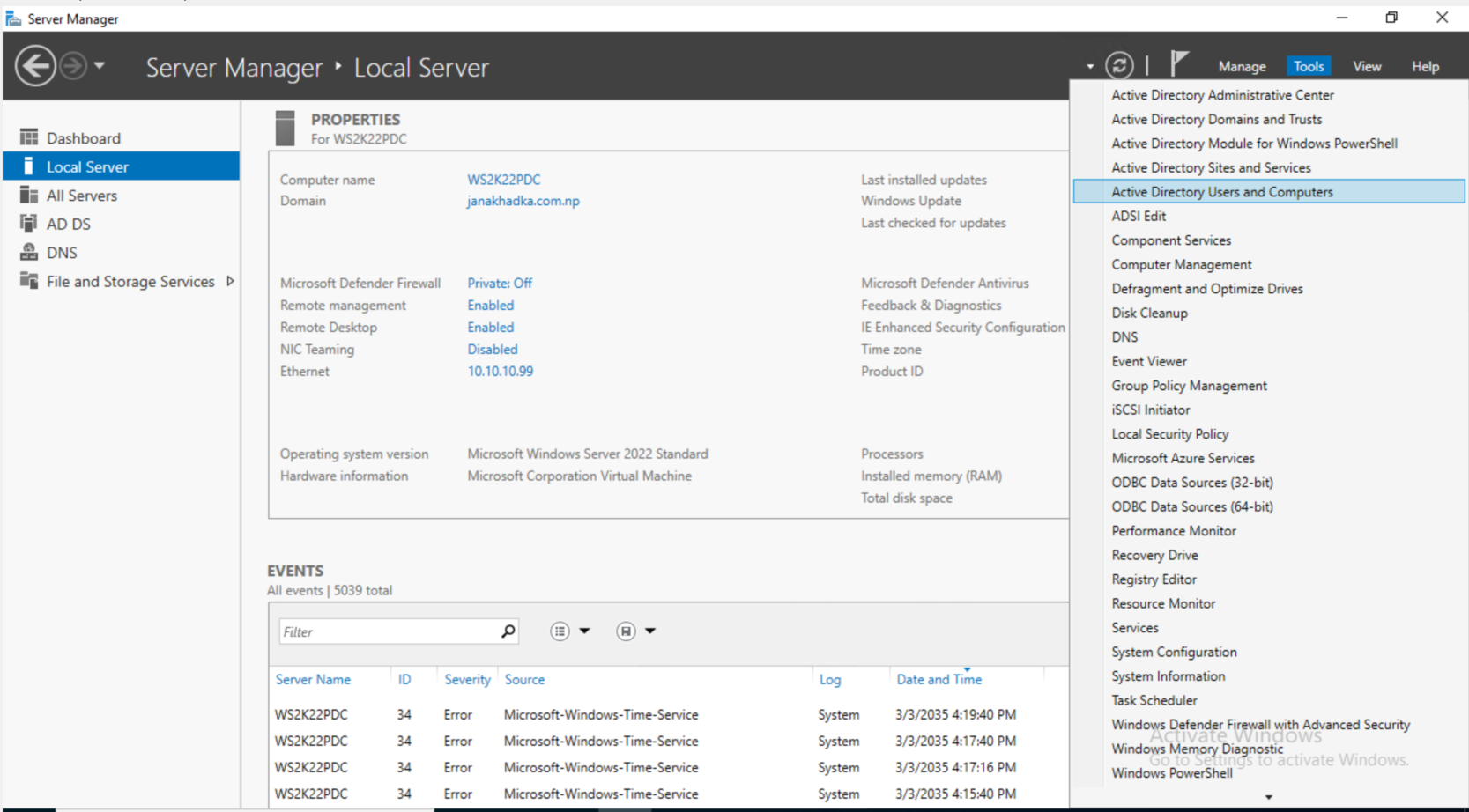
Task: Select event row dated 3/3/2035 4:17:16 PM
Action: pyautogui.click(x=668, y=768)
